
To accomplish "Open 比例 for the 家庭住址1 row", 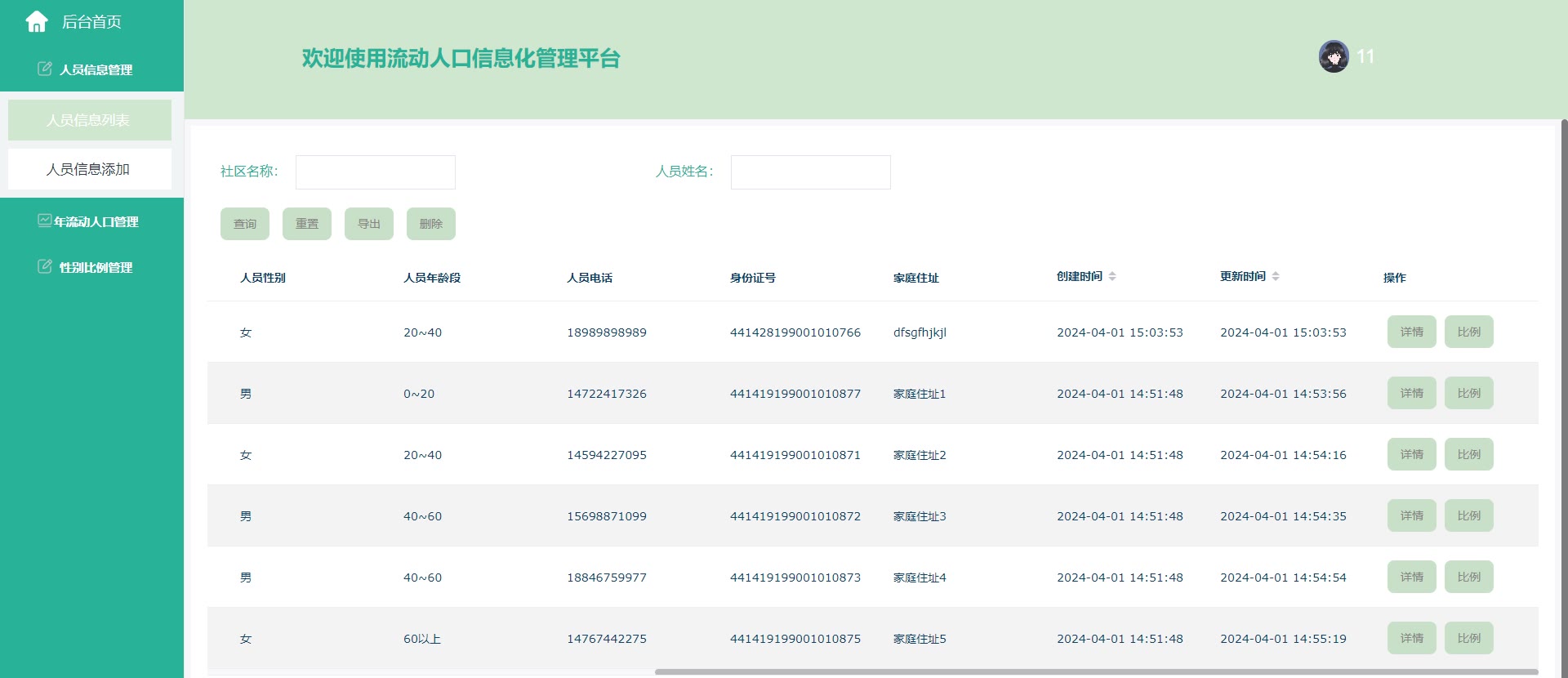I will tap(1469, 393).
